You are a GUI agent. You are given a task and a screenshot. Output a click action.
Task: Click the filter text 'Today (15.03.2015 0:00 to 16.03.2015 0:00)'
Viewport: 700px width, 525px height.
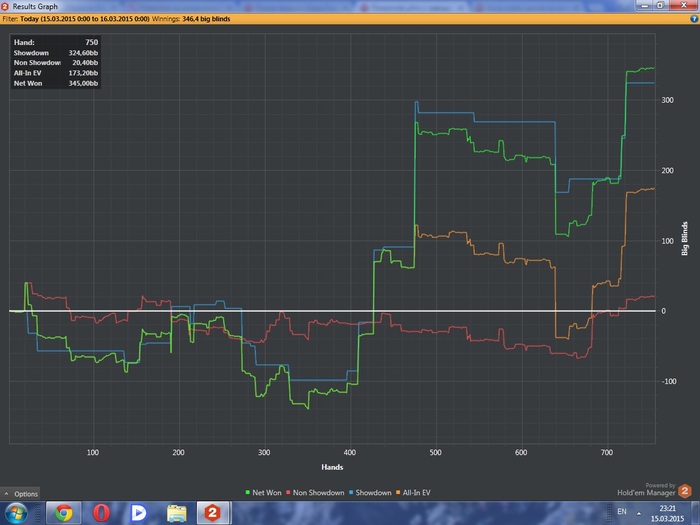pos(85,19)
